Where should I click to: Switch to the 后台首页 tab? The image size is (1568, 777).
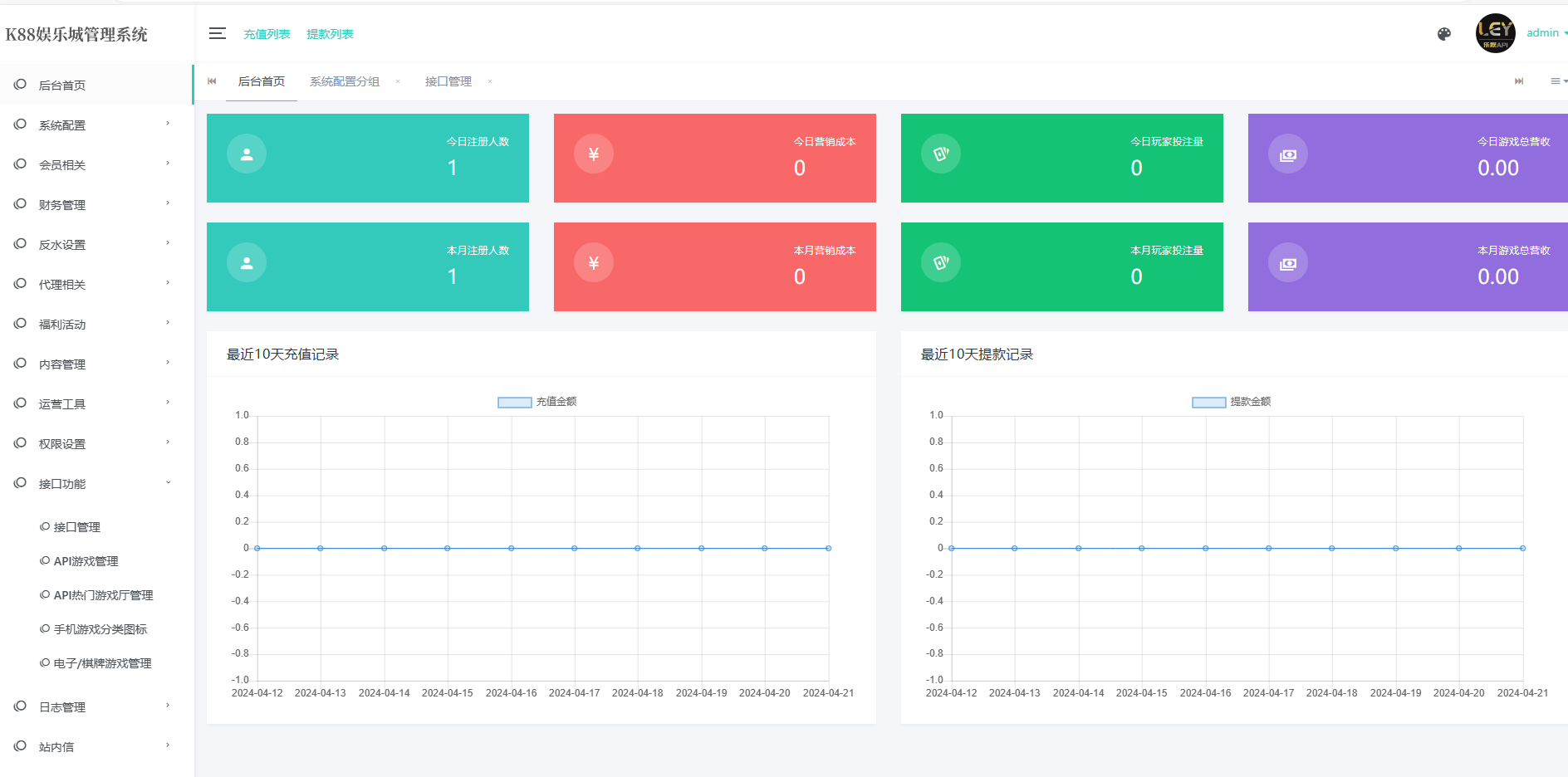pos(262,81)
